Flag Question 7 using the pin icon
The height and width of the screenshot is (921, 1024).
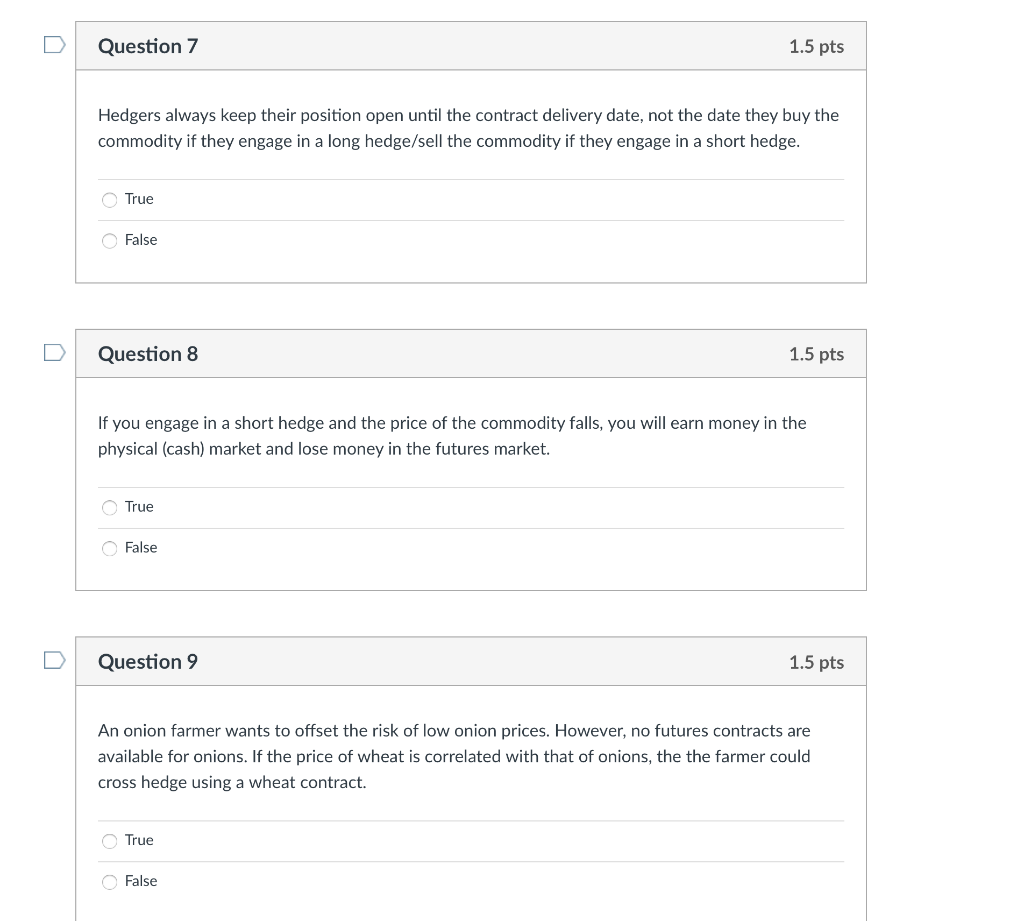point(56,42)
